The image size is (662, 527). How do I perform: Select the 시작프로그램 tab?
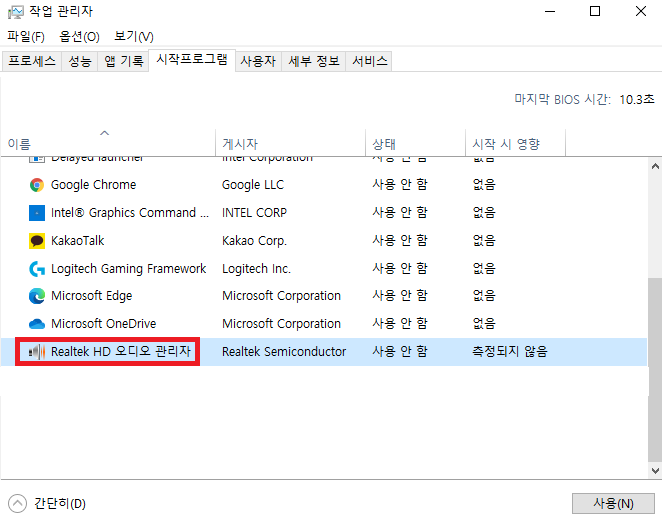tap(192, 60)
